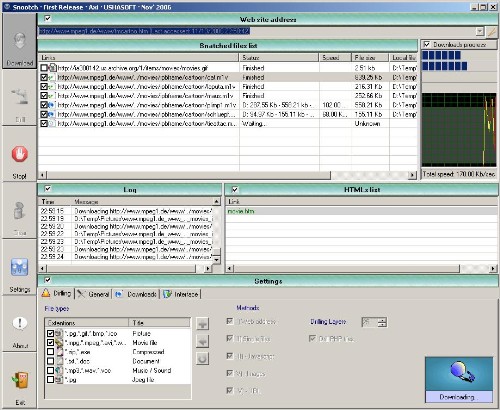Image resolution: width=500 pixels, height=410 pixels.
Task: Select the Interface settings tab
Action: [181, 294]
